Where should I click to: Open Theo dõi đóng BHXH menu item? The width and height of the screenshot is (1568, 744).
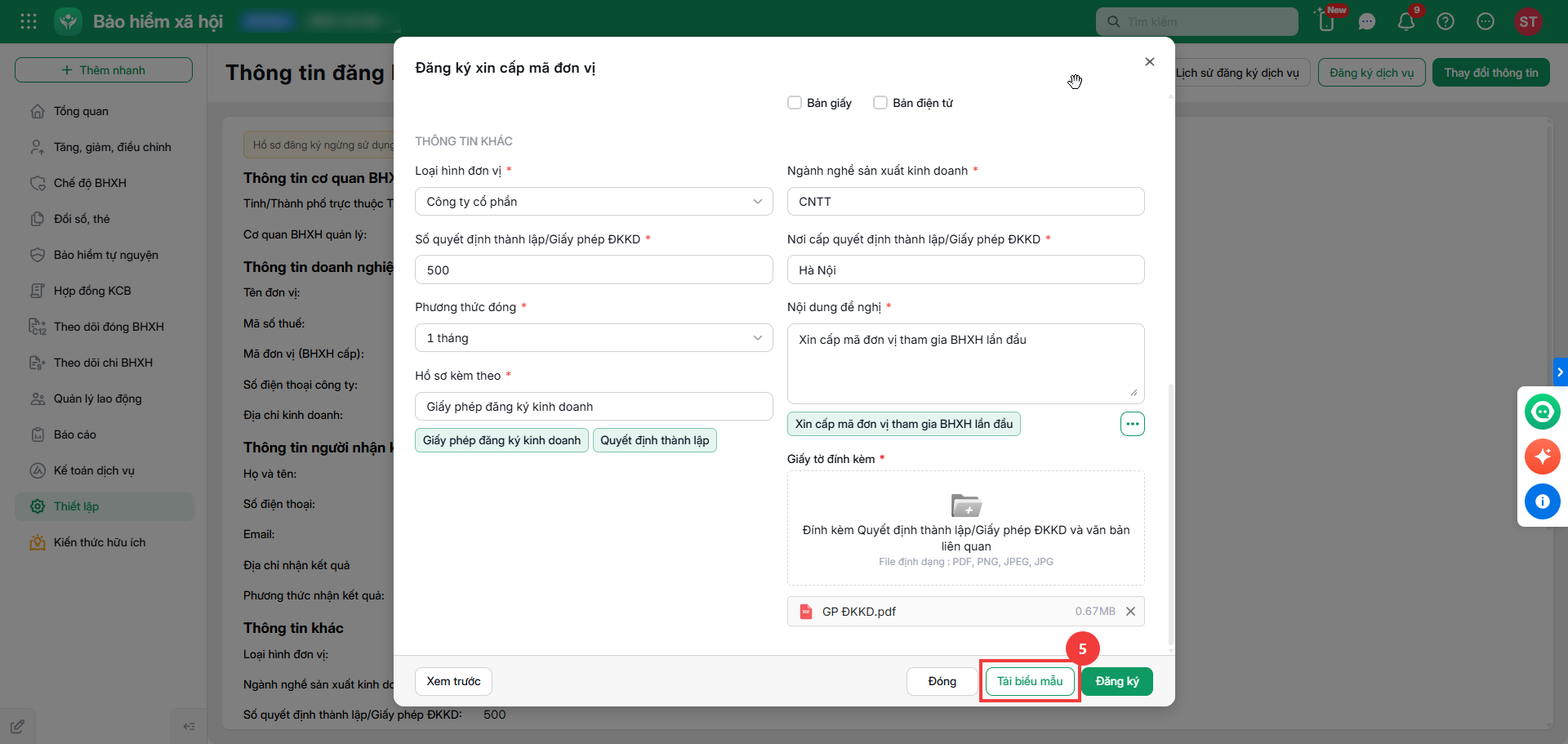105,327
